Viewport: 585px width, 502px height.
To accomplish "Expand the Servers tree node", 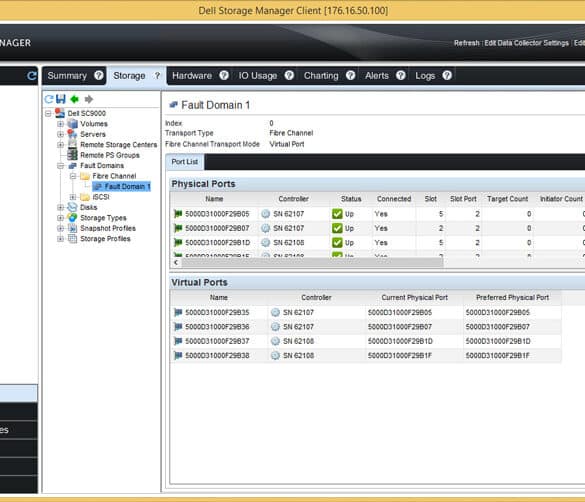I will [x=60, y=134].
